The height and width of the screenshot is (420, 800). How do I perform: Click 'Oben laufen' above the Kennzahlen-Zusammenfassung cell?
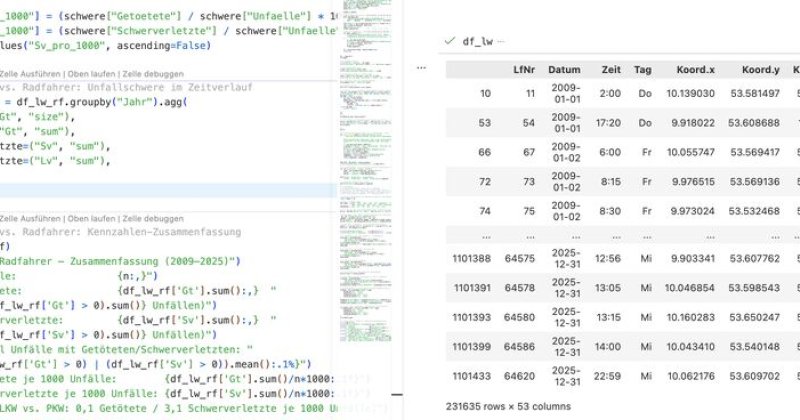[x=91, y=218]
